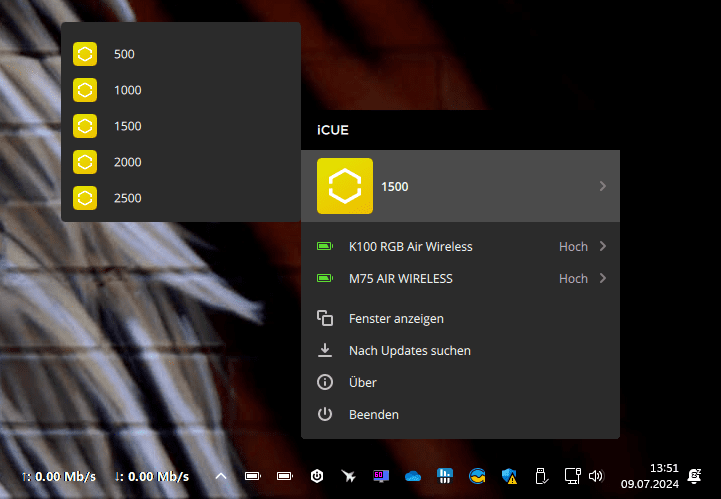Open the M75 AIR WIRELESS entry
The image size is (721, 499).
coord(460,278)
